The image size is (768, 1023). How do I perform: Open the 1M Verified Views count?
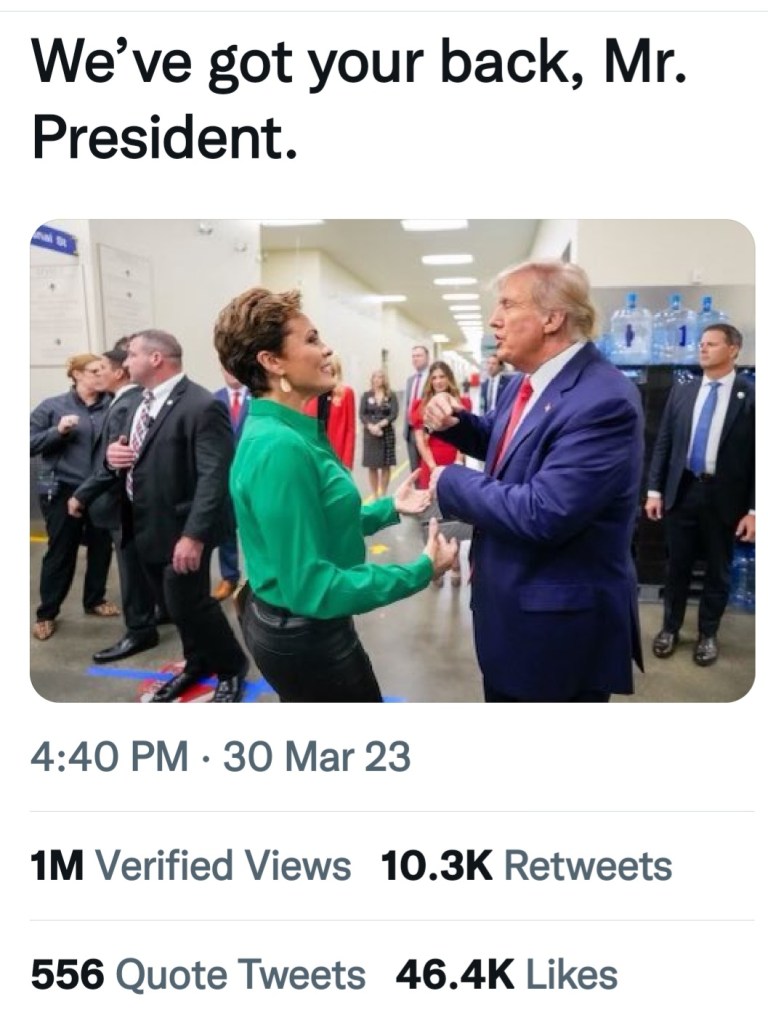[x=56, y=866]
